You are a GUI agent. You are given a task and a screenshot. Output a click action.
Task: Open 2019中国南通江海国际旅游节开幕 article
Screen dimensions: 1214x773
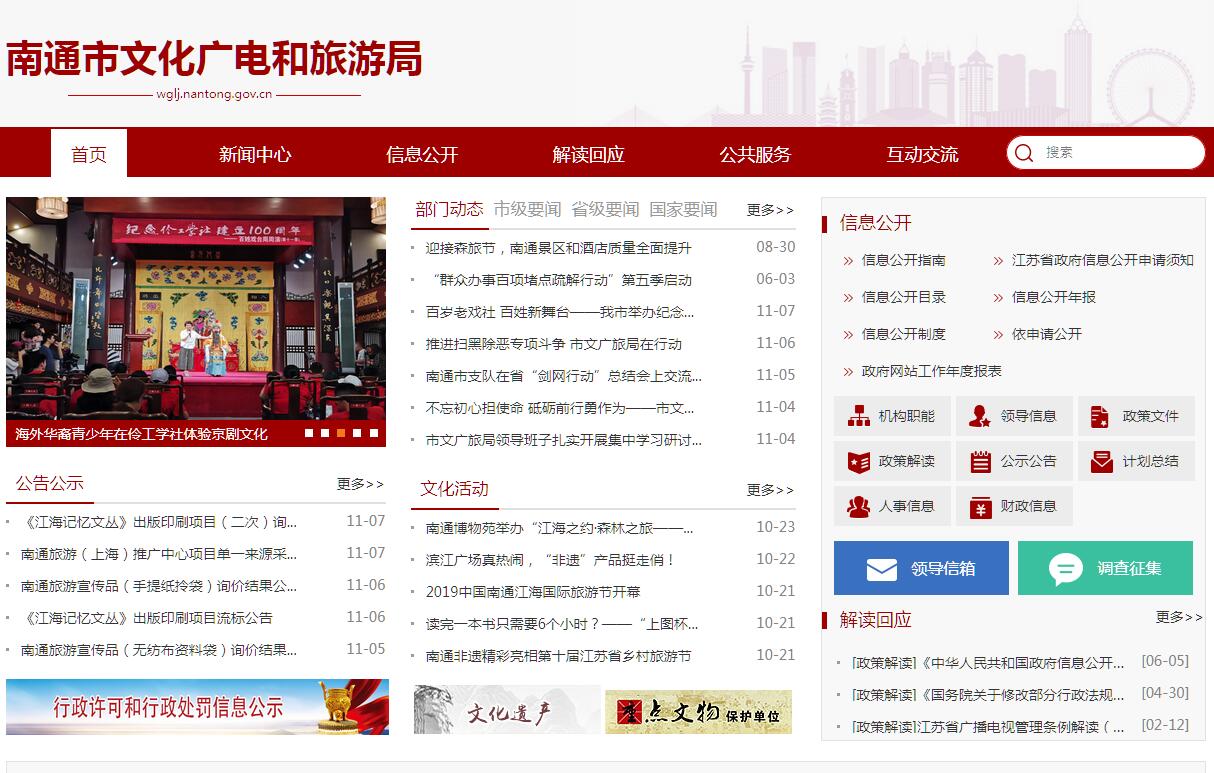(x=533, y=592)
